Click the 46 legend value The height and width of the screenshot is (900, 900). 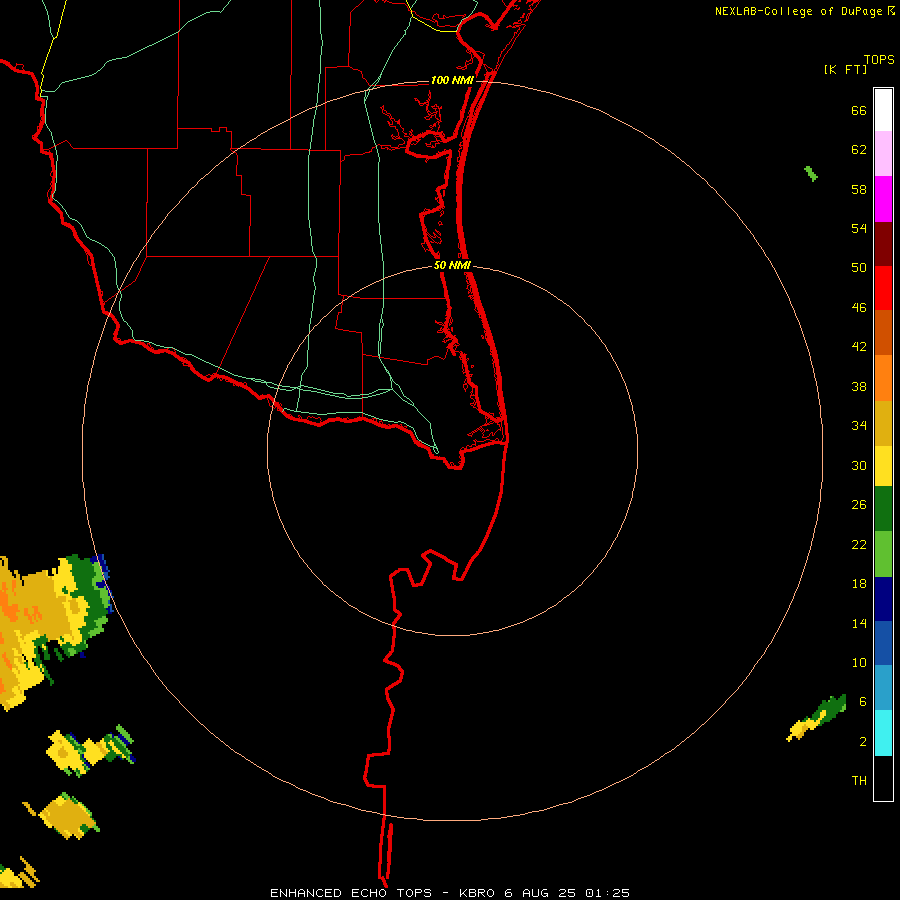click(859, 308)
